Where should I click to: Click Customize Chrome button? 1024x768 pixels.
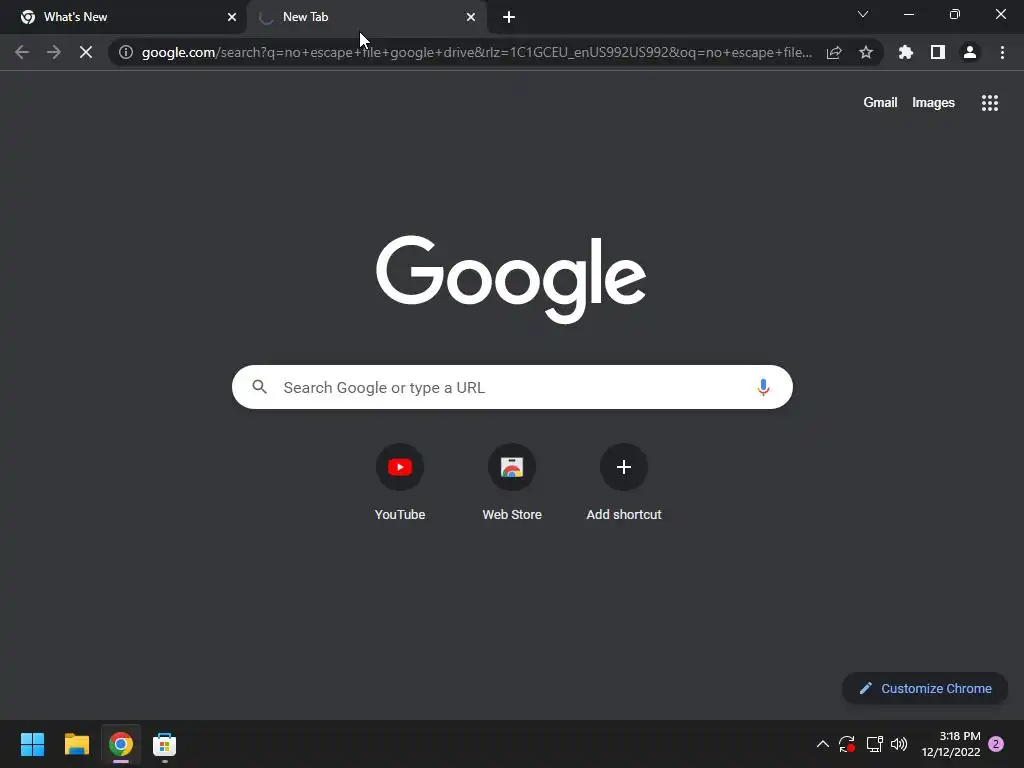coord(925,688)
